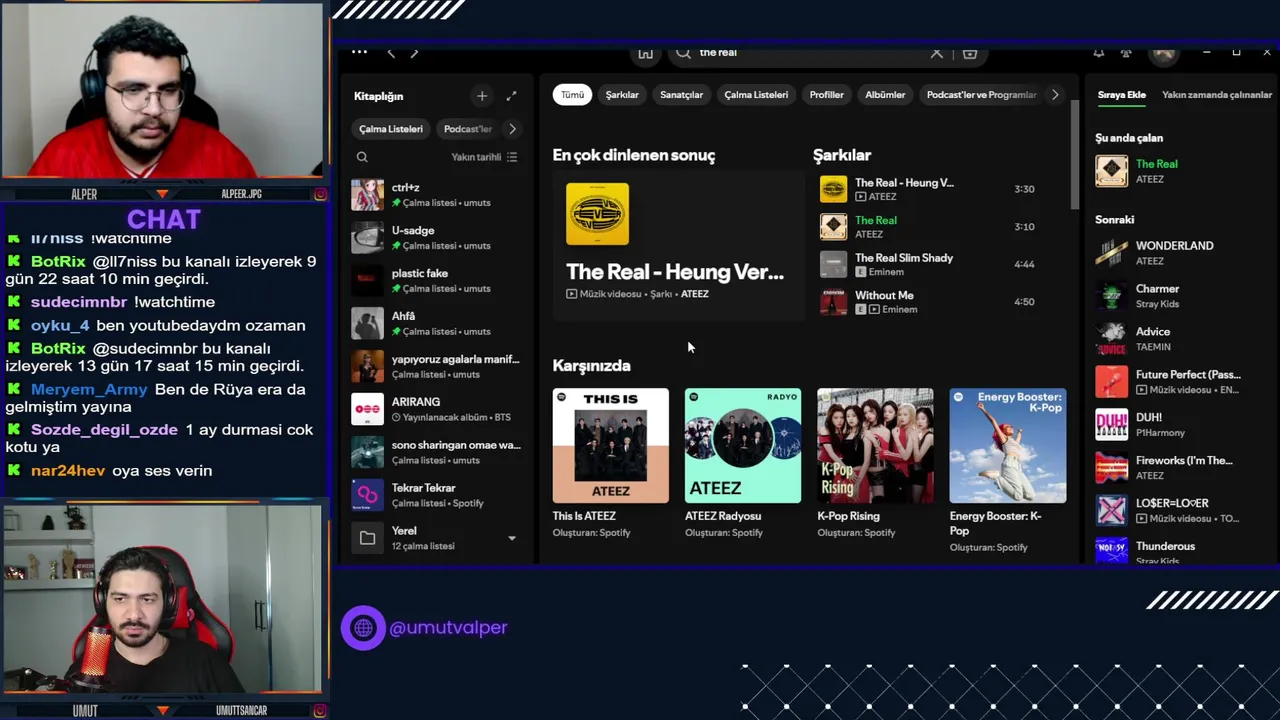Open the Browse icon beside search

click(969, 53)
